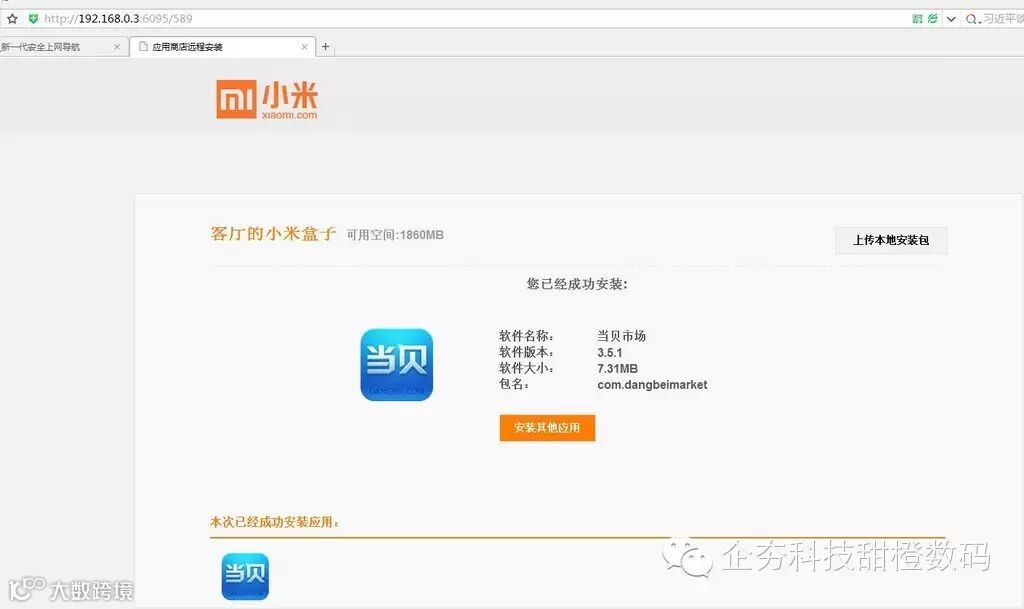The image size is (1024, 609).
Task: Click the search magnifier icon
Action: tap(972, 20)
